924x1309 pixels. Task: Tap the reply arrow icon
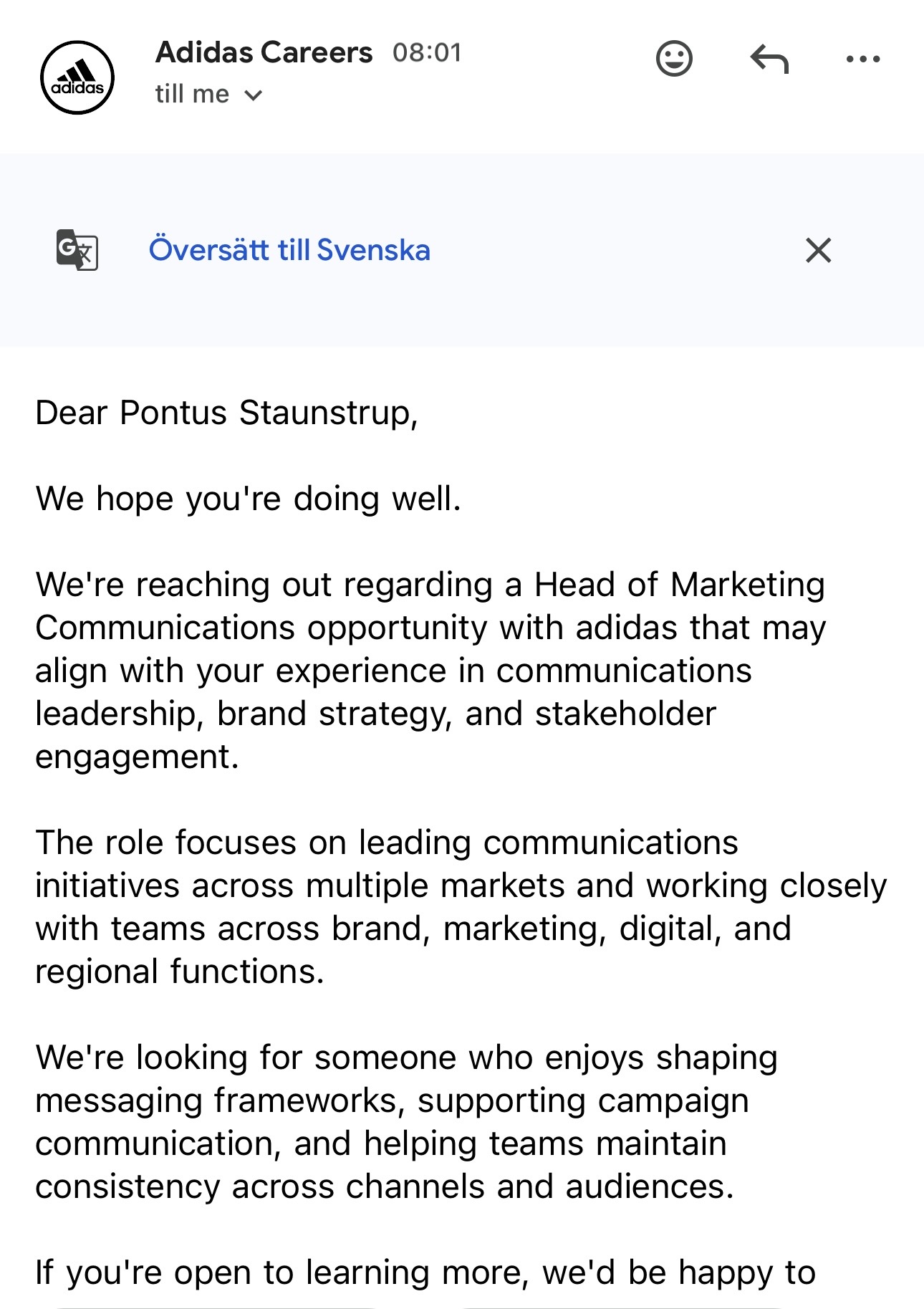769,59
